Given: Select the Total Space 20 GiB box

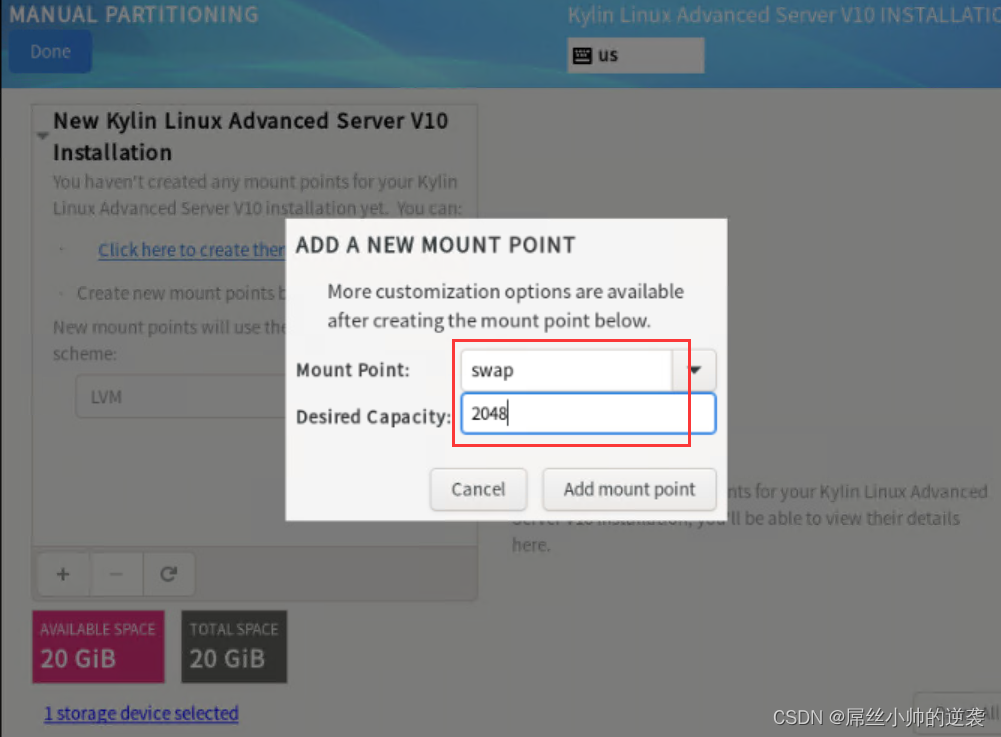Looking at the screenshot, I should [234, 646].
